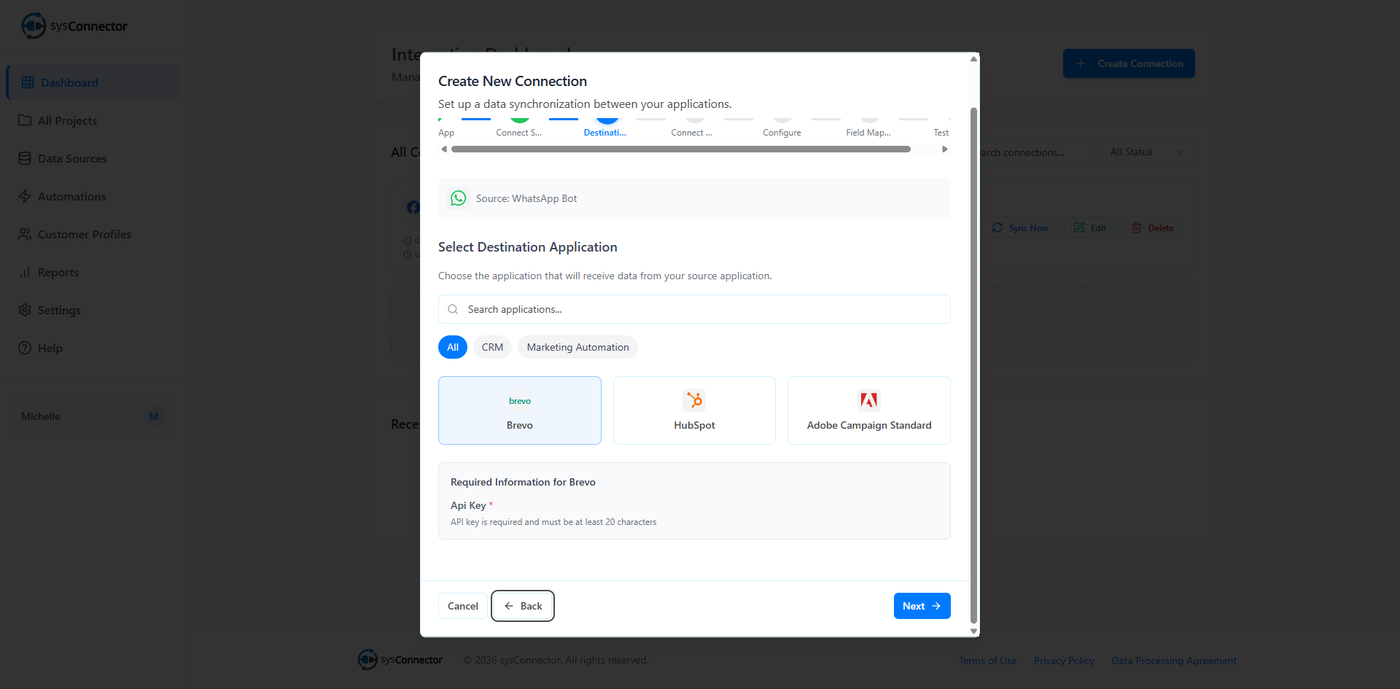Image resolution: width=1400 pixels, height=689 pixels.
Task: Click the Source: WhatsApp Bot text
Action: (x=526, y=199)
